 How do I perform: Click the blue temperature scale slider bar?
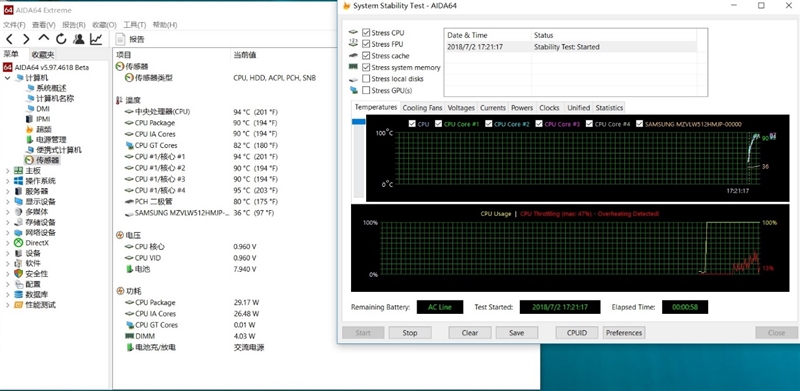(359, 121)
